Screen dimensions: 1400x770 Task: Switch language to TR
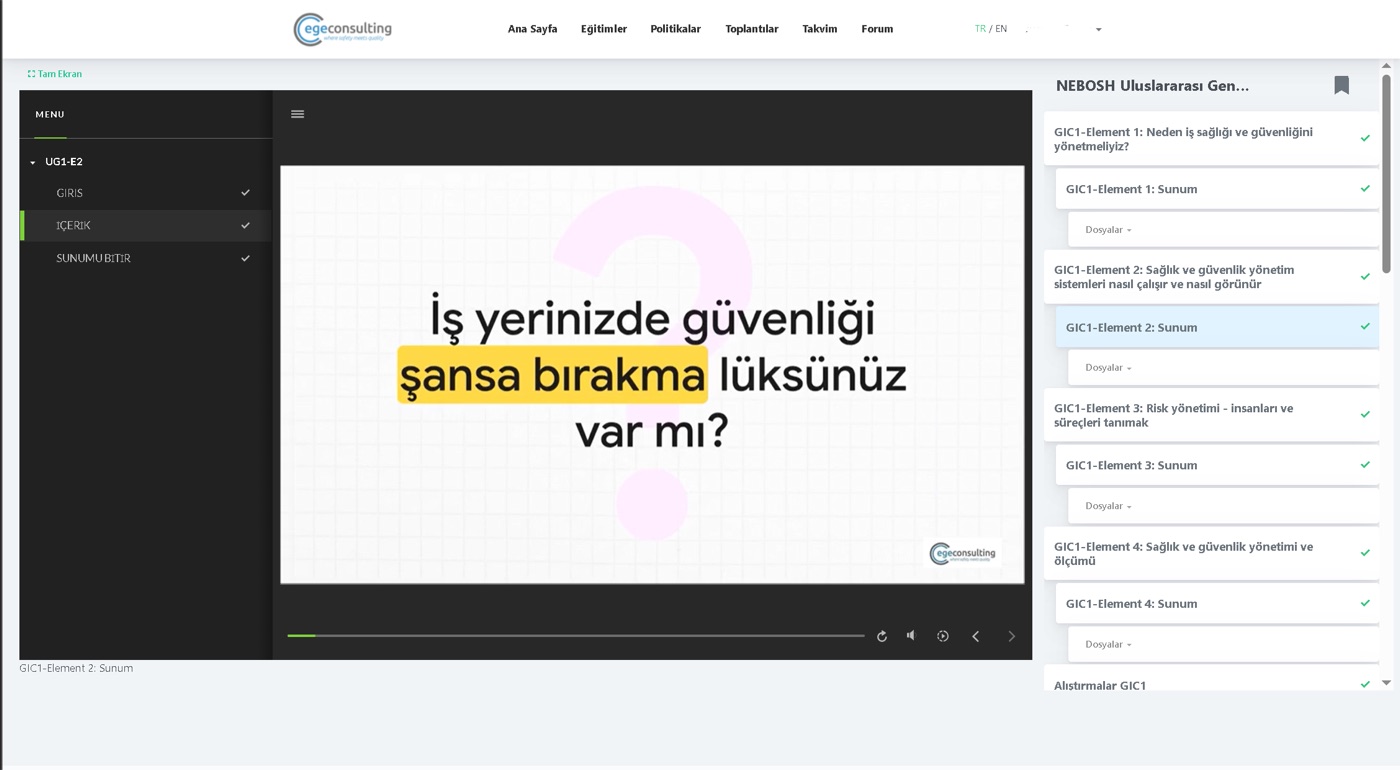(980, 29)
